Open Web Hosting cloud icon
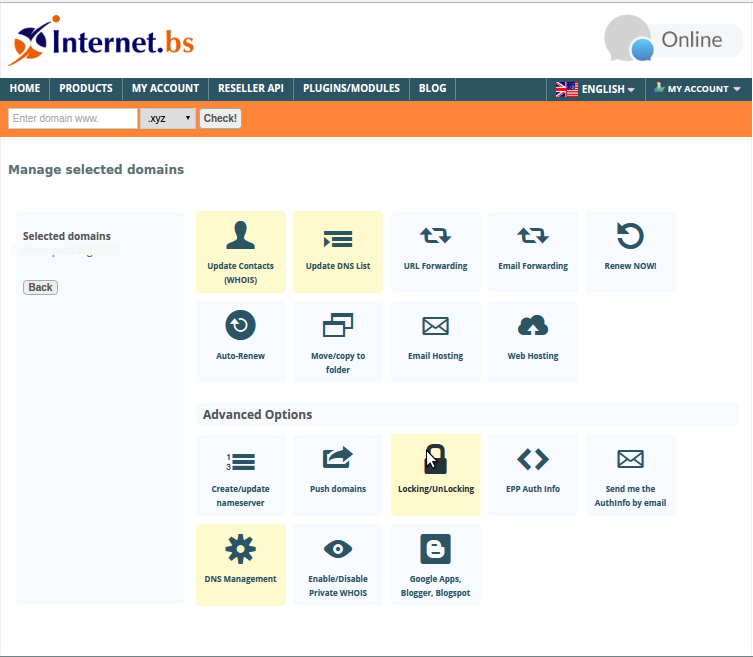 tap(532, 327)
